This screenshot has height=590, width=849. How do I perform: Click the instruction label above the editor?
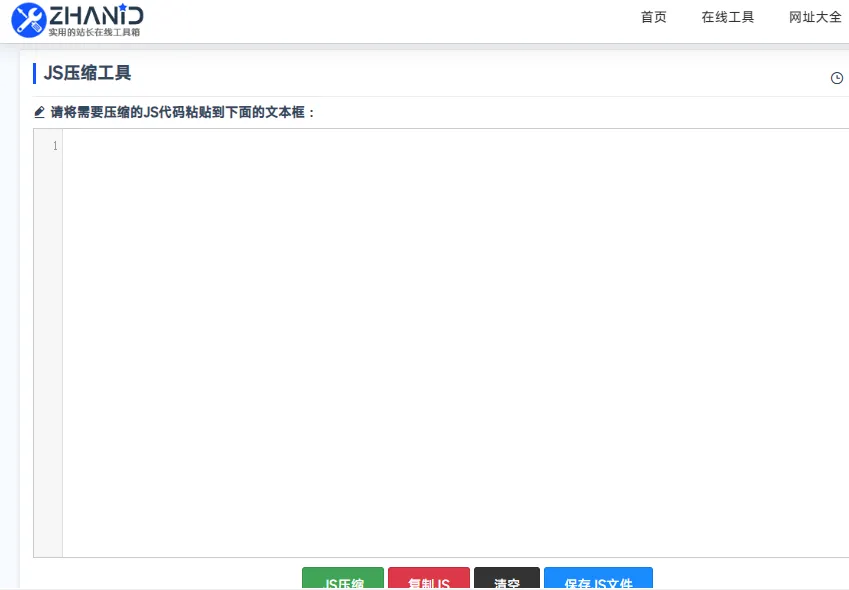point(183,112)
